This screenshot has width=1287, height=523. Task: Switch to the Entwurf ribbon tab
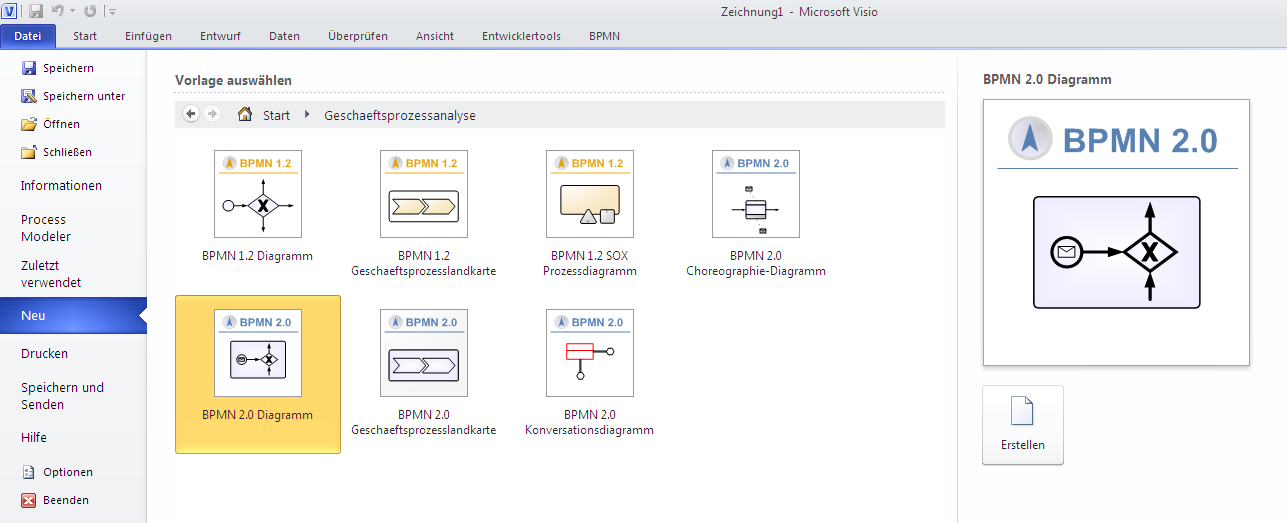[x=220, y=36]
